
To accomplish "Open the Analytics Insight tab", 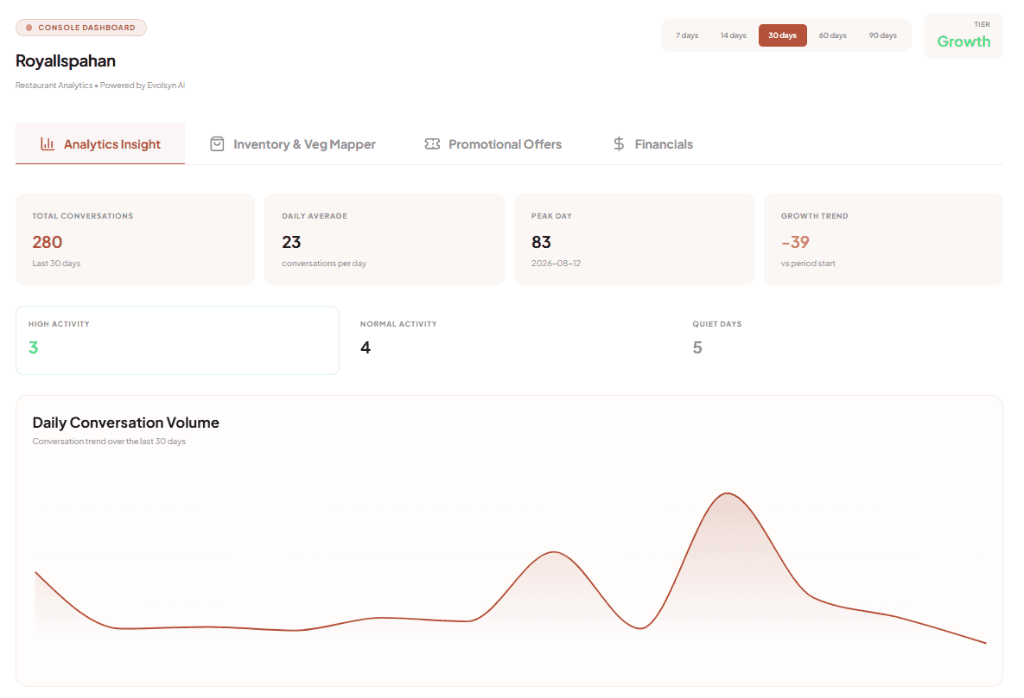I will tap(100, 144).
